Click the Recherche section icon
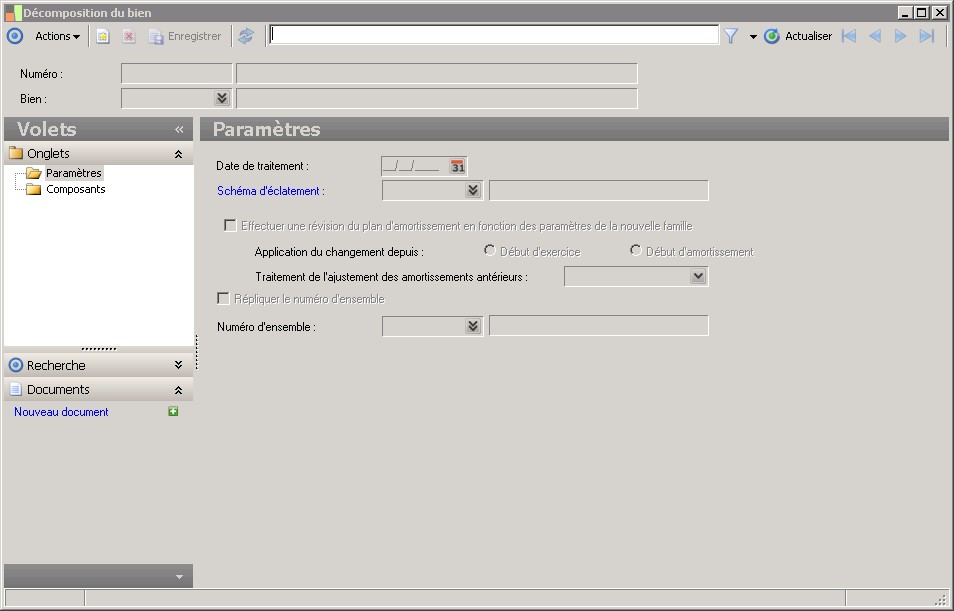Viewport: 954px width, 611px height. (x=16, y=365)
